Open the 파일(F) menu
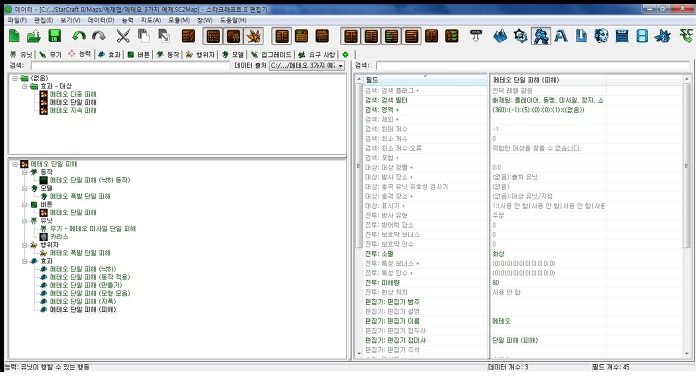 pyautogui.click(x=17, y=21)
